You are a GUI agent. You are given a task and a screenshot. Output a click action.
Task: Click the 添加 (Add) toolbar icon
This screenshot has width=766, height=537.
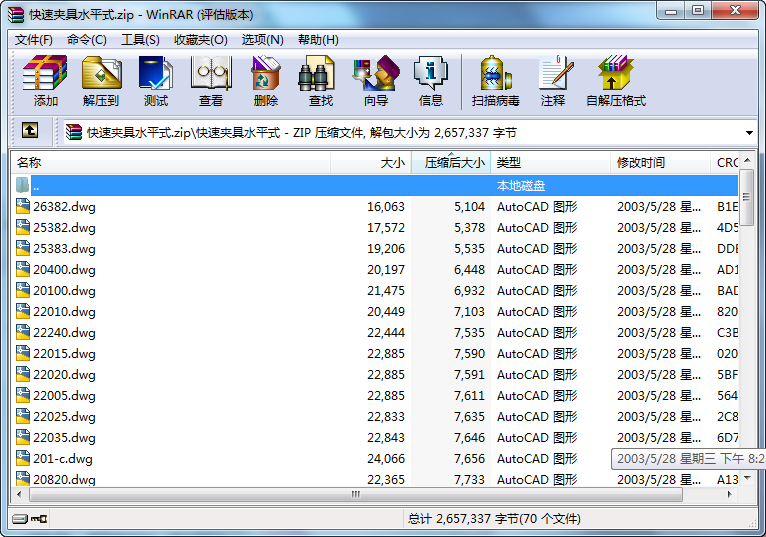tap(45, 81)
